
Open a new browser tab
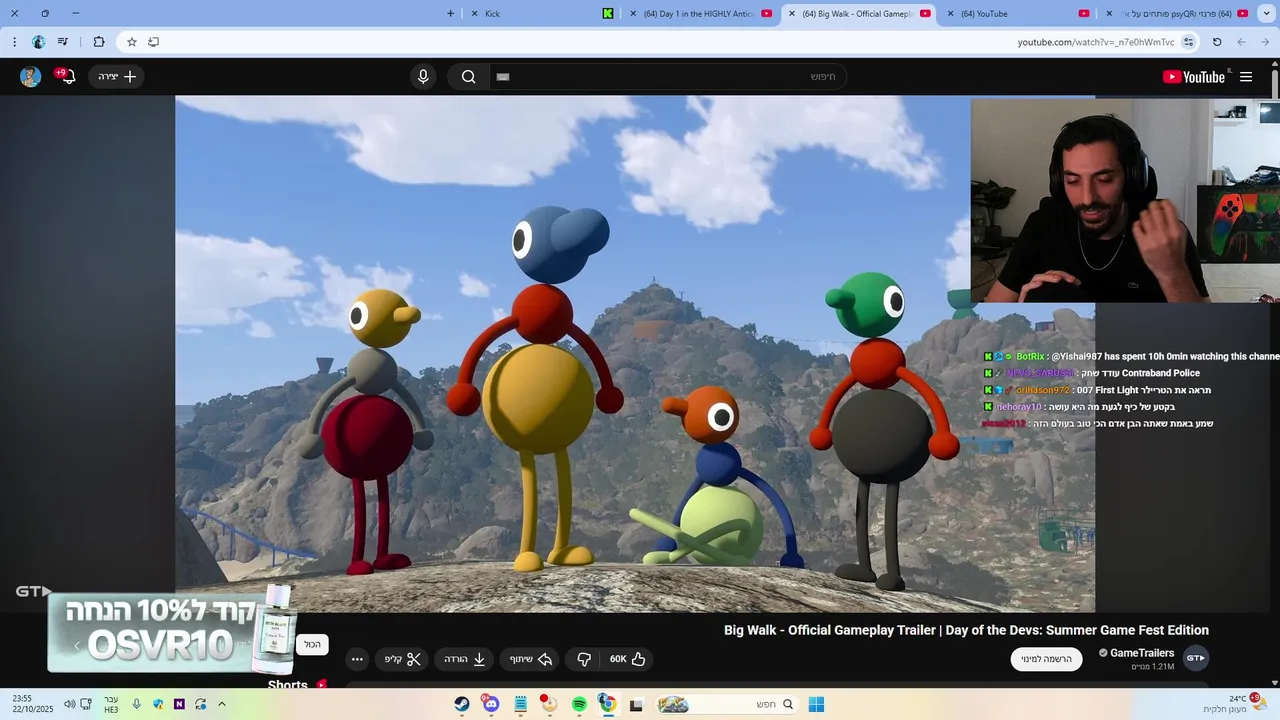coord(450,14)
